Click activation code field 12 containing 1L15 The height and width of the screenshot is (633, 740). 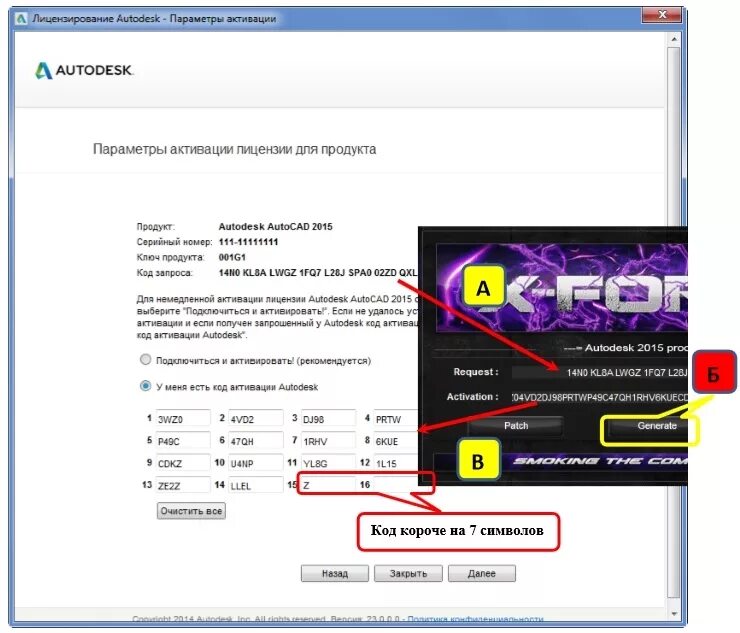[x=396, y=463]
